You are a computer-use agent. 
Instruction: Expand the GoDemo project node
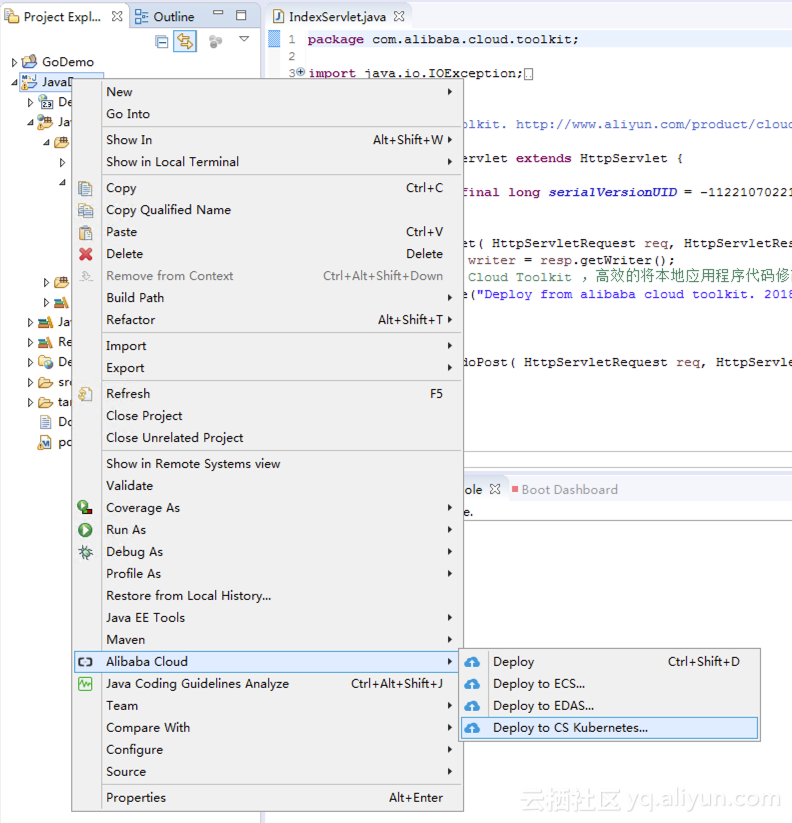click(x=14, y=62)
